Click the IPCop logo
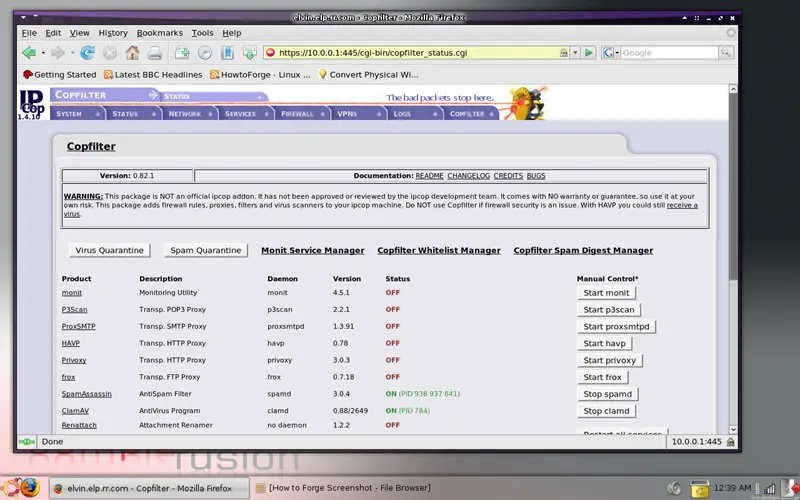Image resolution: width=800 pixels, height=500 pixels. [32, 104]
